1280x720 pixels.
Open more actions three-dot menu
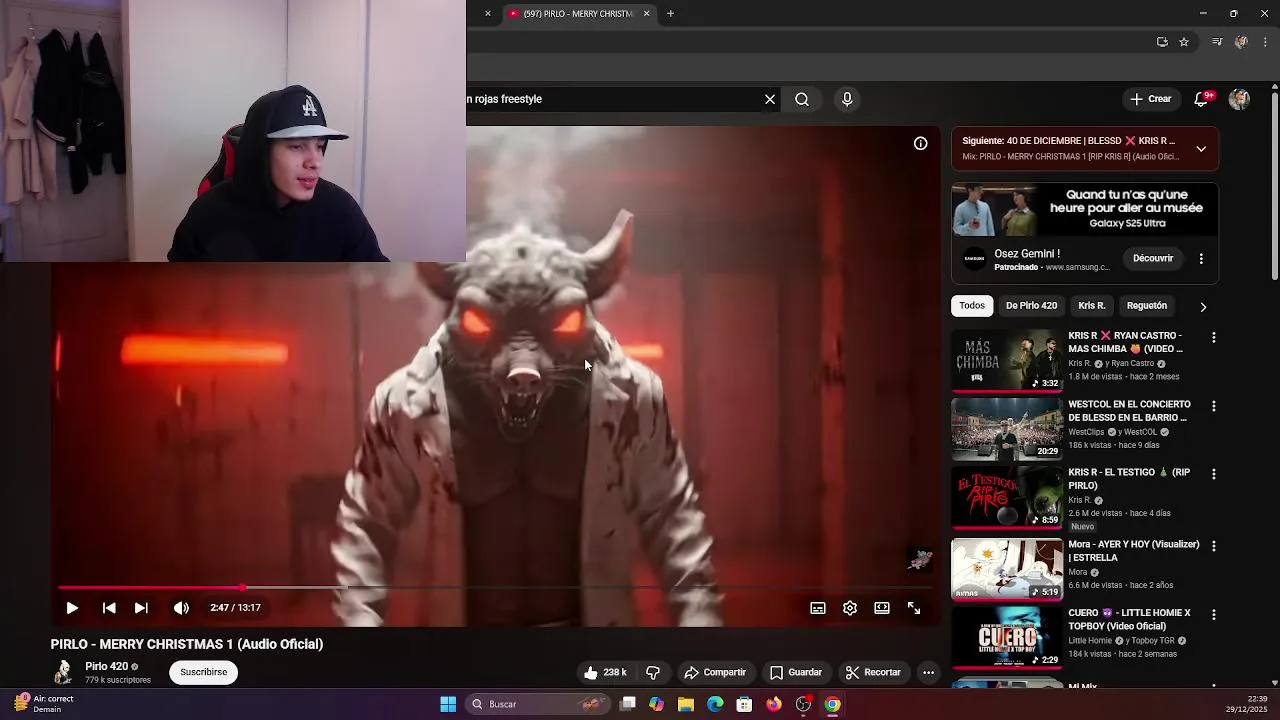click(x=928, y=672)
